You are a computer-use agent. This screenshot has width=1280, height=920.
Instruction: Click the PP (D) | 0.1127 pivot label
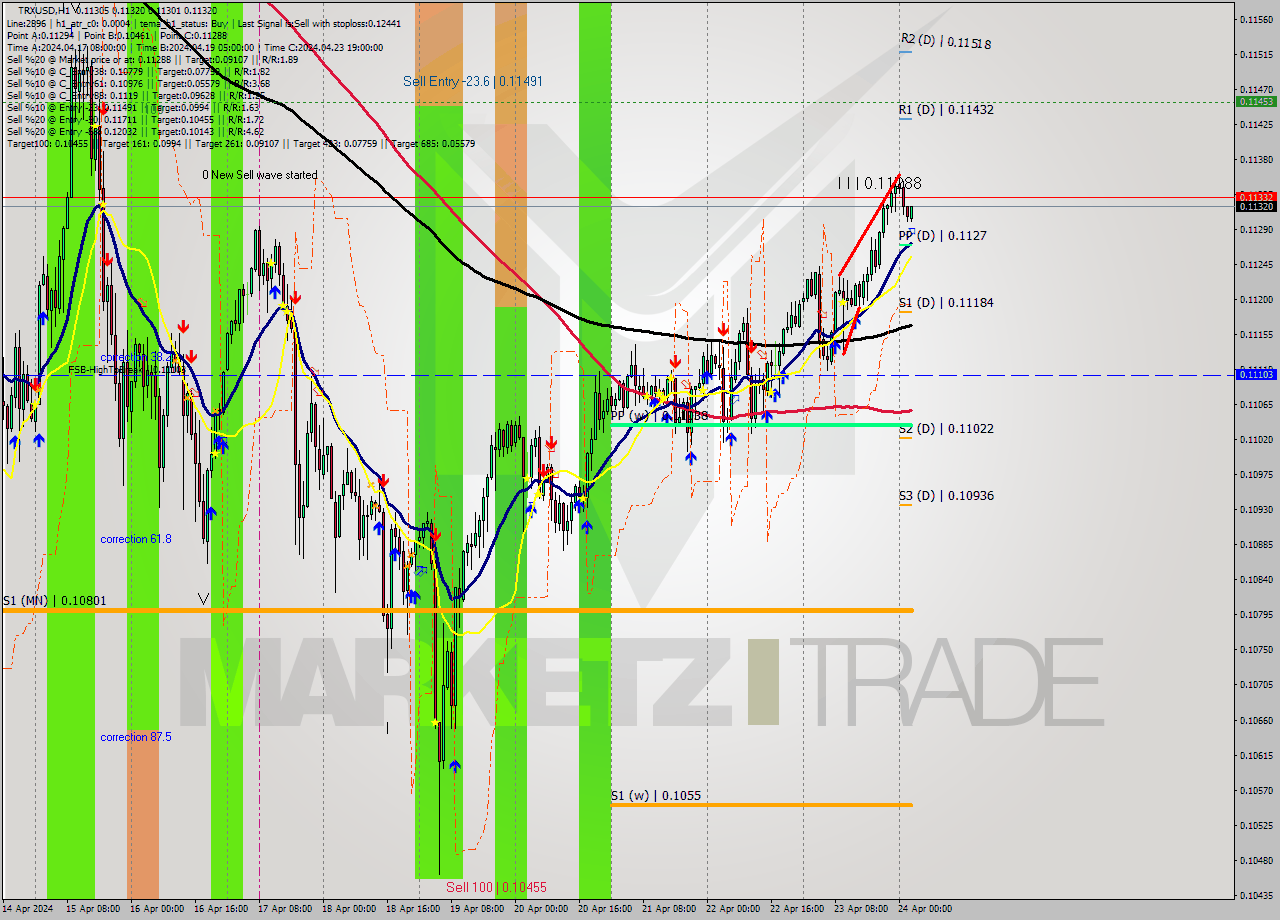click(x=942, y=236)
